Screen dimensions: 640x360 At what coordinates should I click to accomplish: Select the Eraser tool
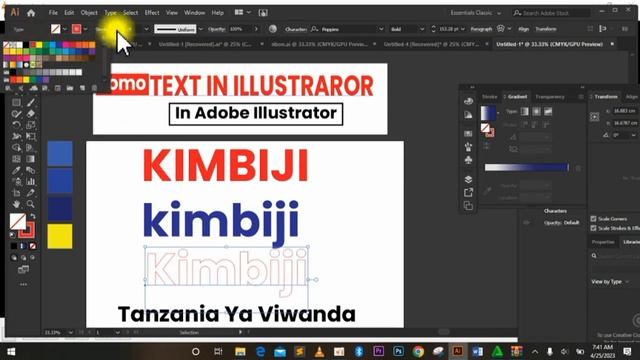click(31, 114)
